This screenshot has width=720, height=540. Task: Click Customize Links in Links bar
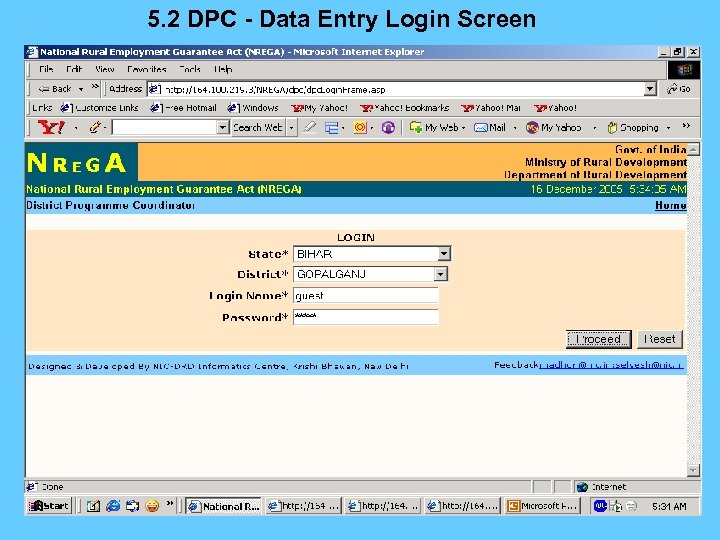click(x=100, y=108)
